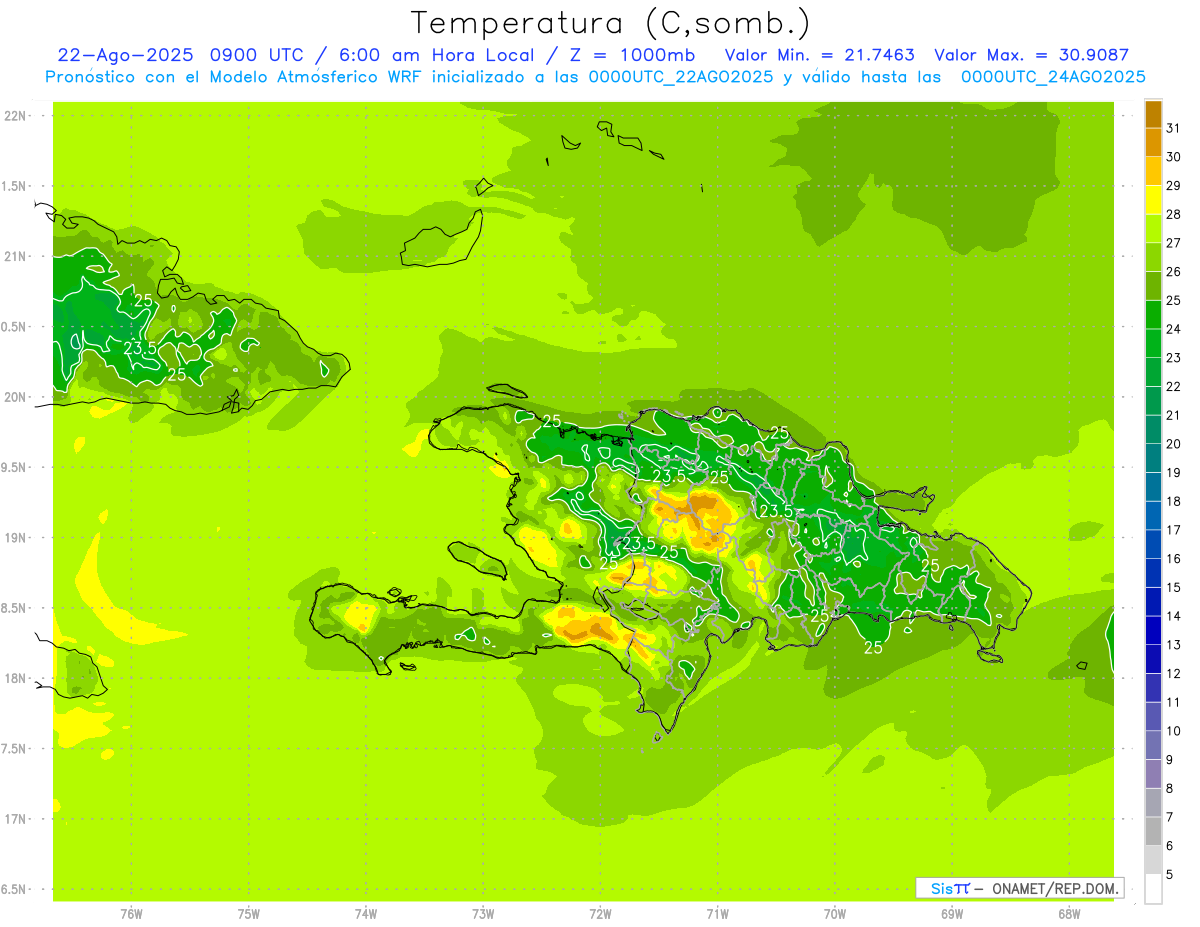Image resolution: width=1200 pixels, height=927 pixels.
Task: Click the color bar label "12"
Action: 1174,673
